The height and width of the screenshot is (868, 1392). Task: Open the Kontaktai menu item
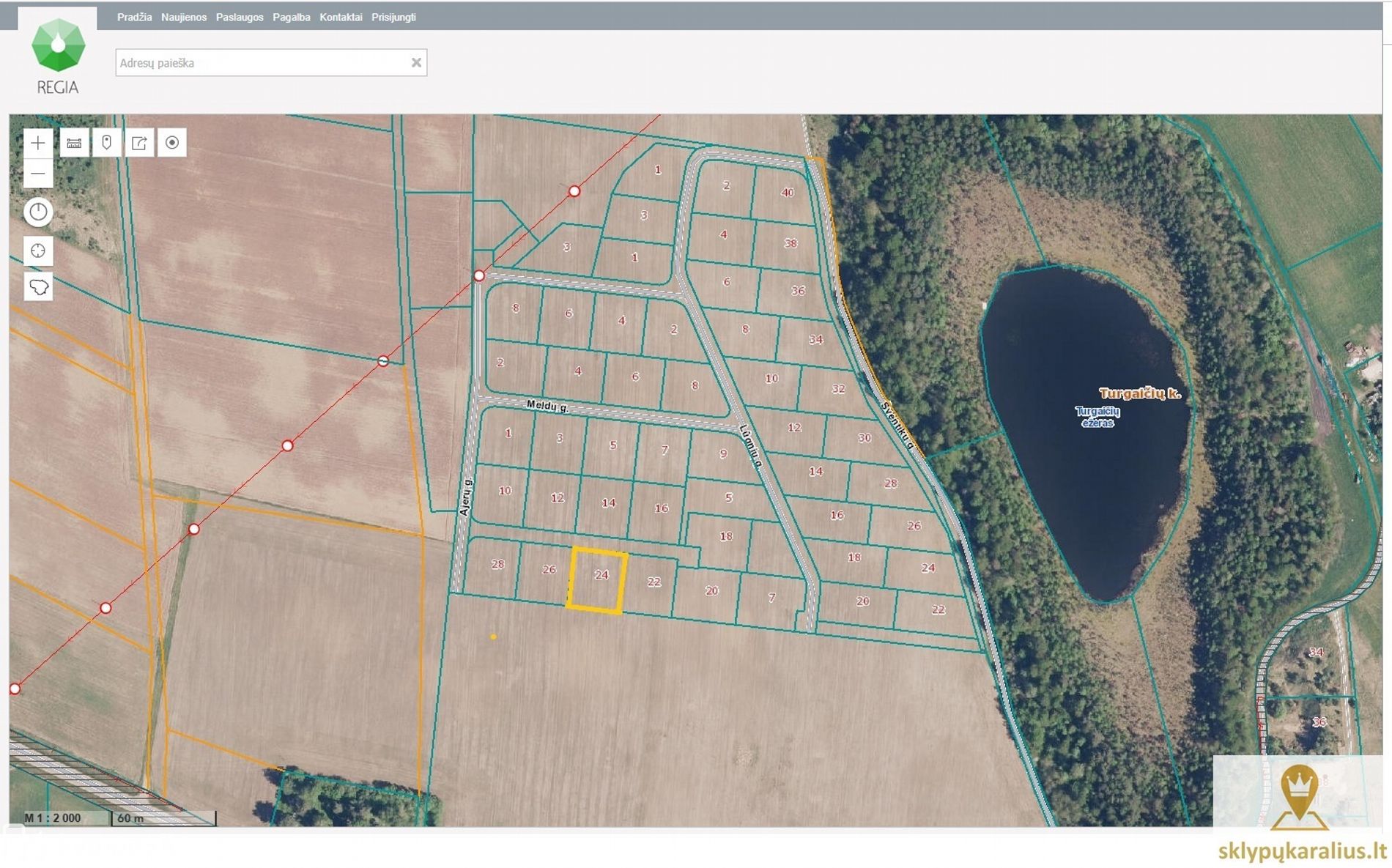tap(341, 17)
